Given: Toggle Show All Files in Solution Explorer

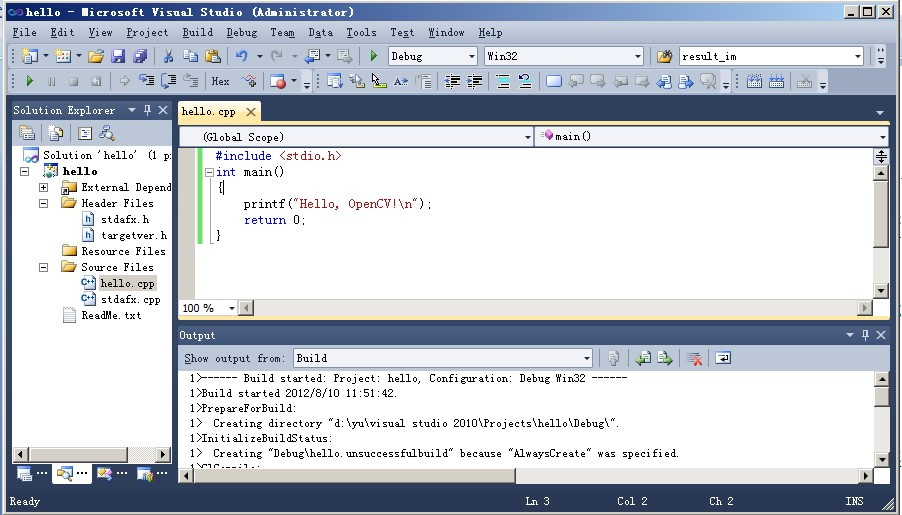Looking at the screenshot, I should click(x=55, y=133).
